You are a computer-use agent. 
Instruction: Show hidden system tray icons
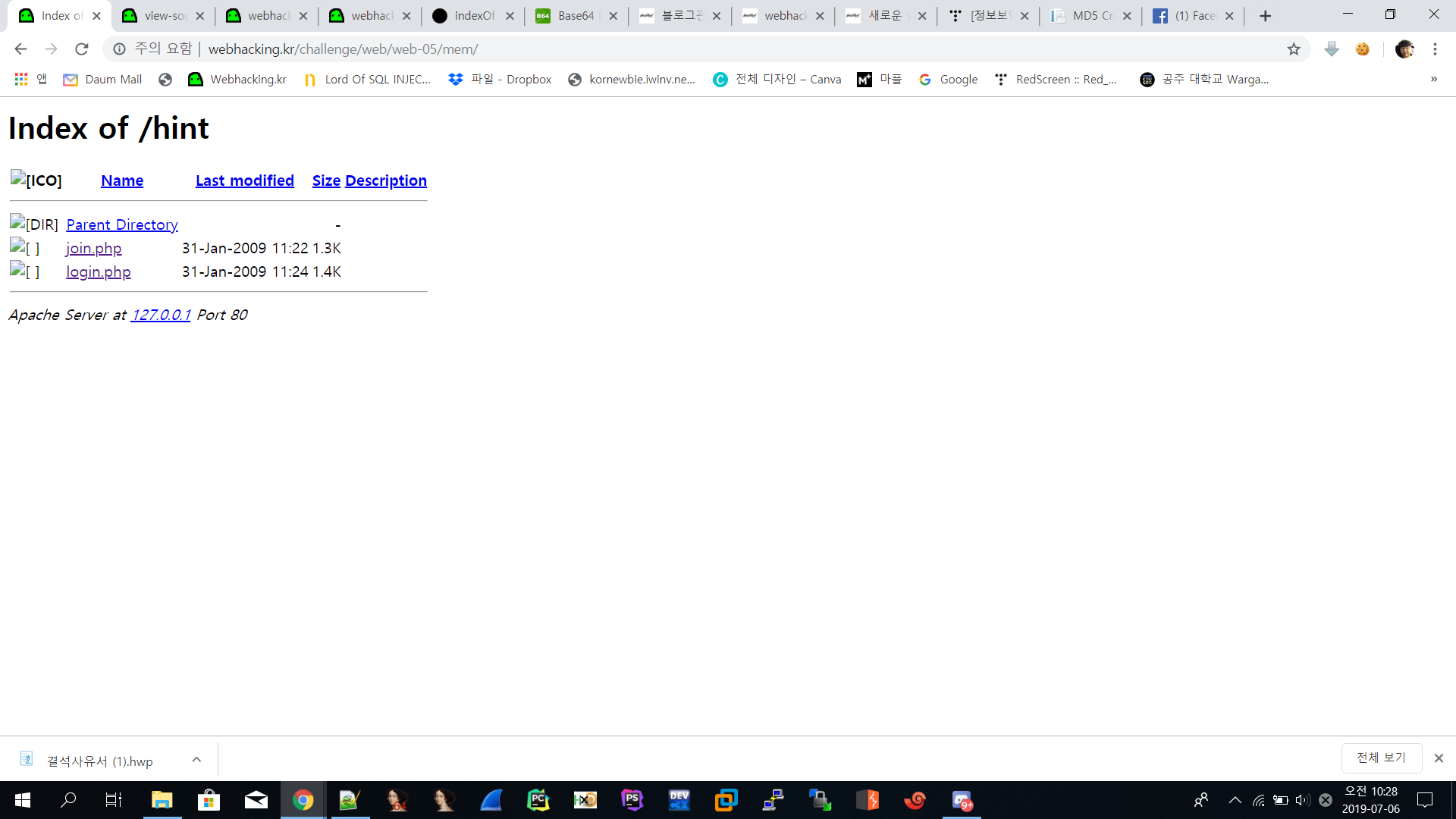[1235, 800]
